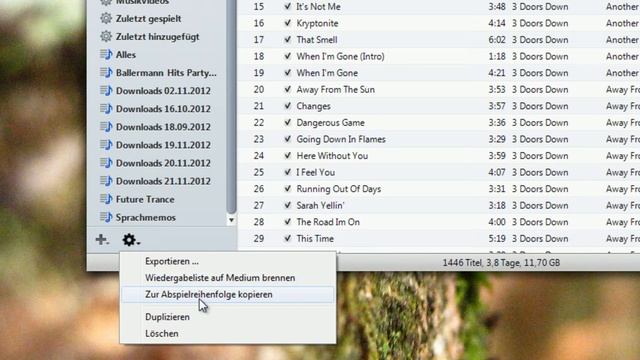640x360 pixels.
Task: Select the song Going Down In Flames
Action: point(341,139)
